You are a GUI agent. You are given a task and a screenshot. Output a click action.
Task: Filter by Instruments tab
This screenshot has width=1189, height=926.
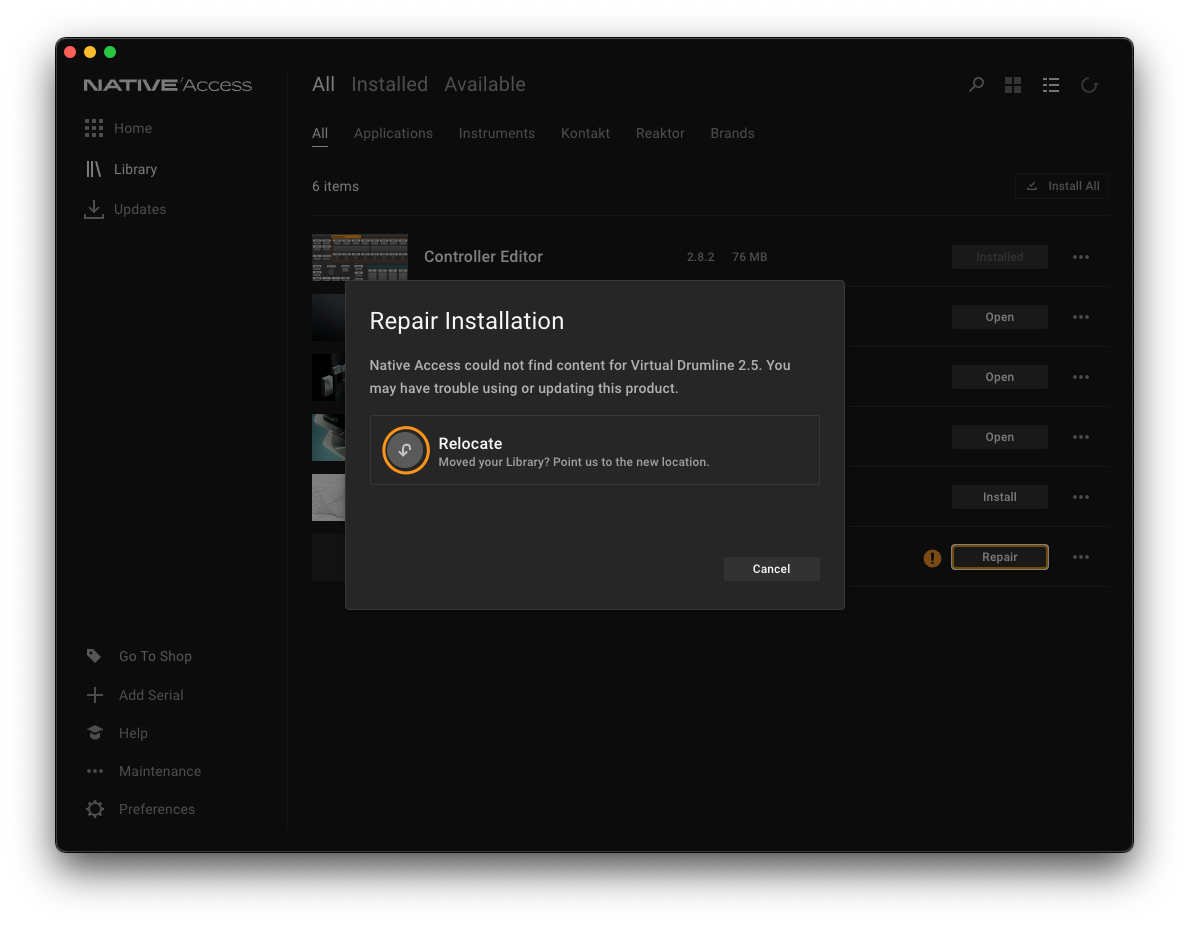[497, 133]
